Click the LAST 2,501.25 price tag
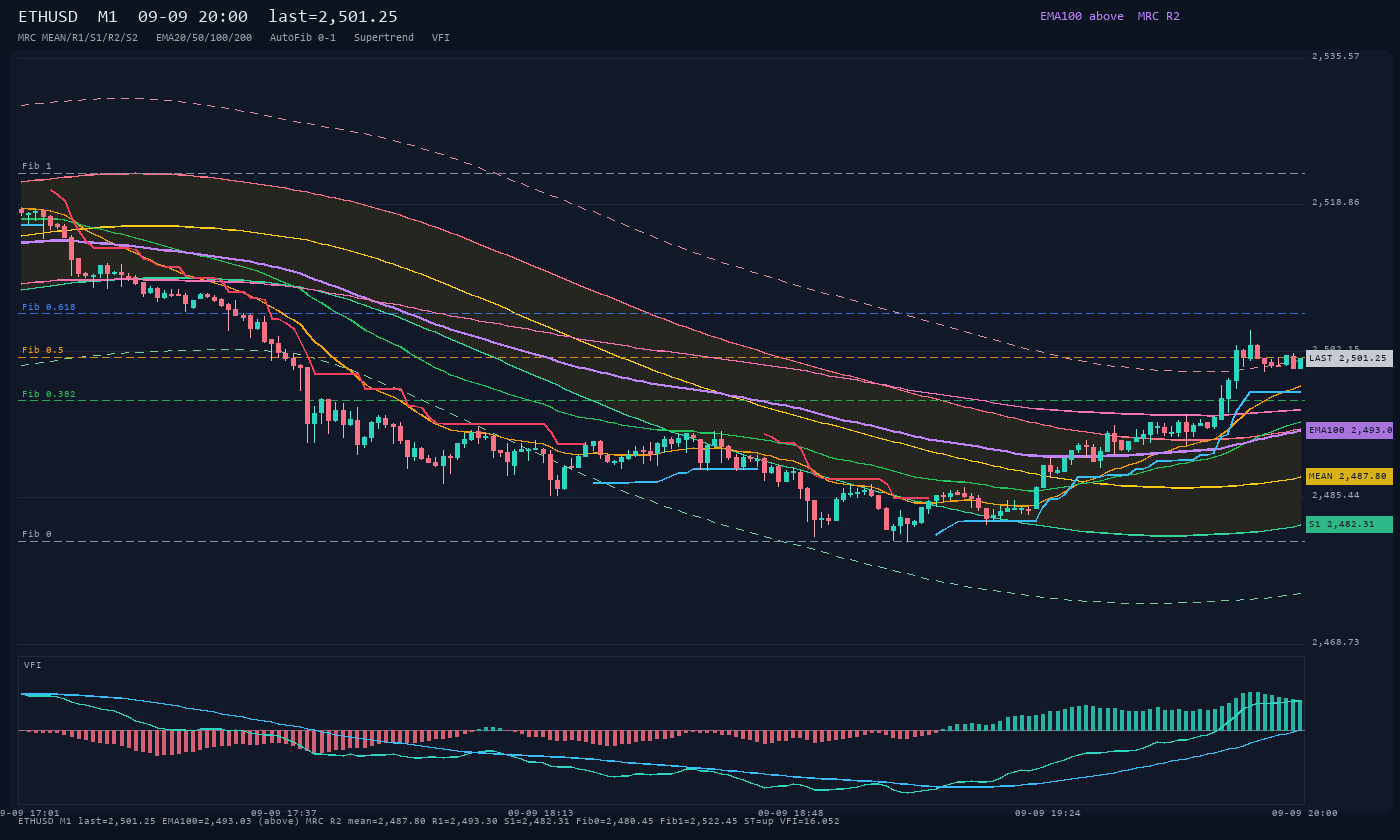 pyautogui.click(x=1349, y=358)
